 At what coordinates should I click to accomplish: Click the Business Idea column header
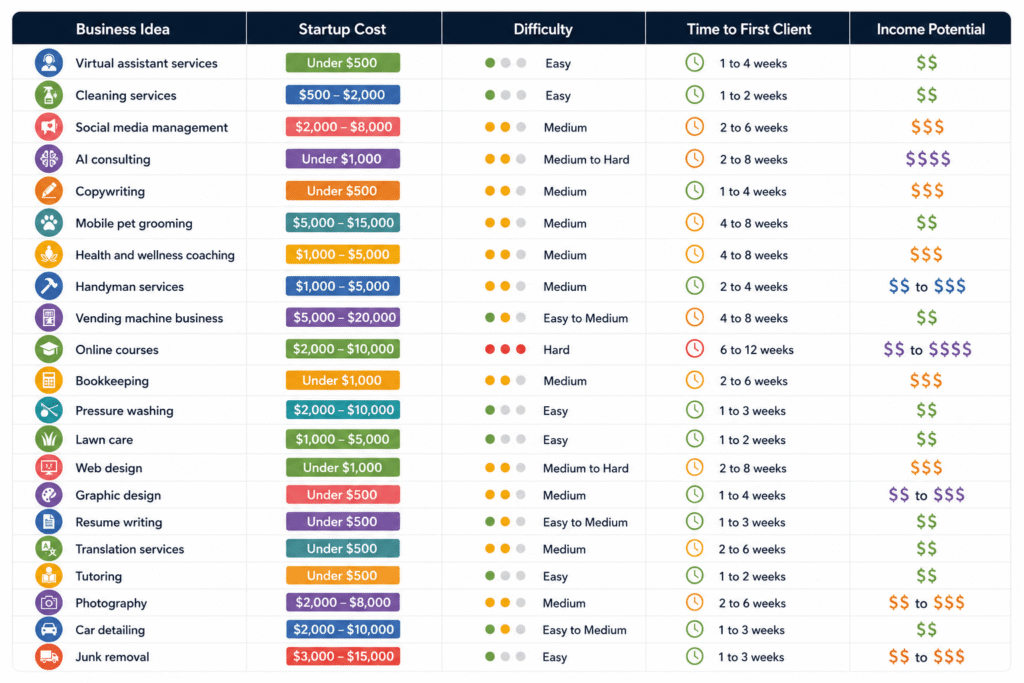123,29
